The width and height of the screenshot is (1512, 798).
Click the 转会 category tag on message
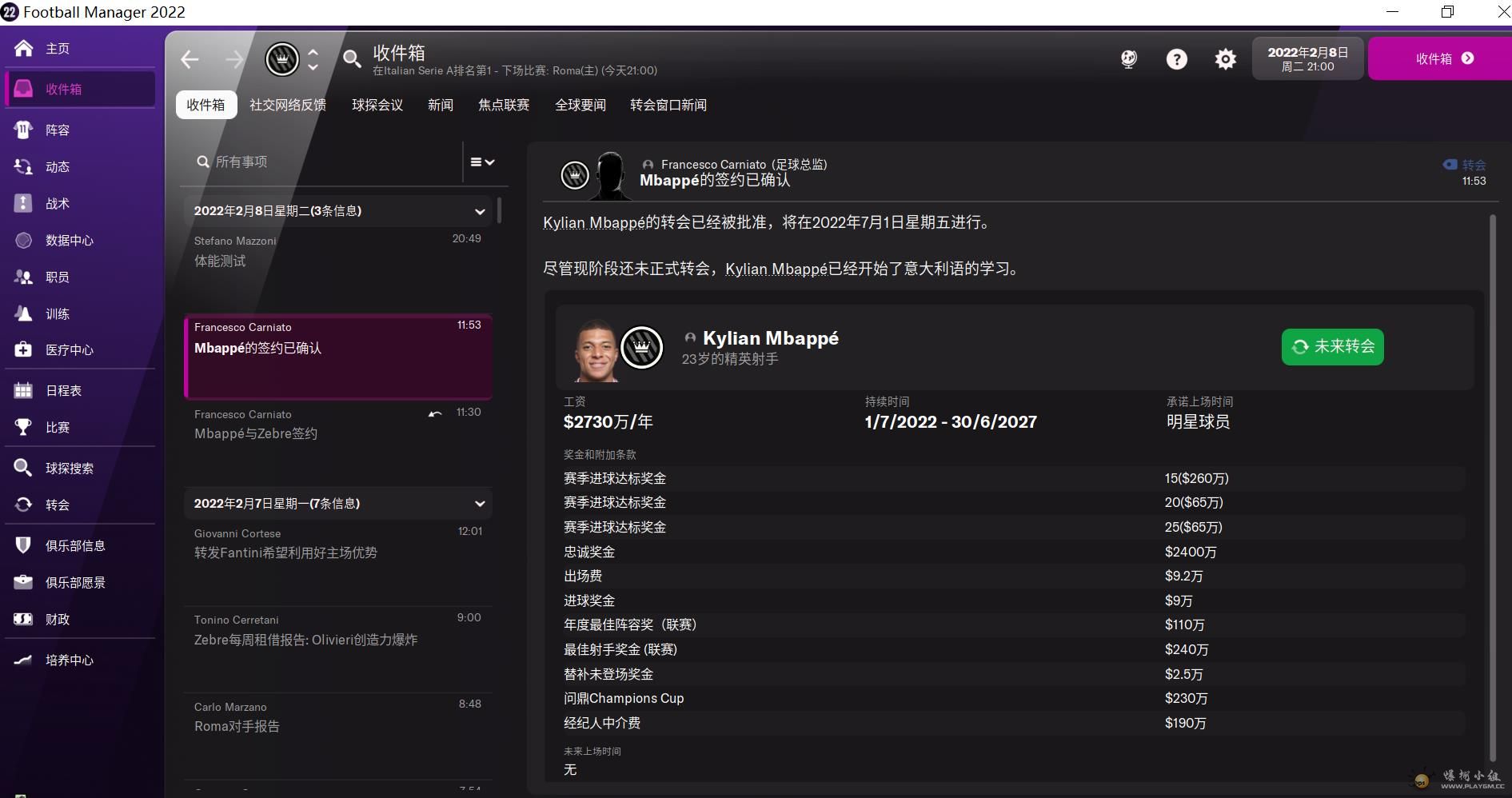[x=1465, y=165]
